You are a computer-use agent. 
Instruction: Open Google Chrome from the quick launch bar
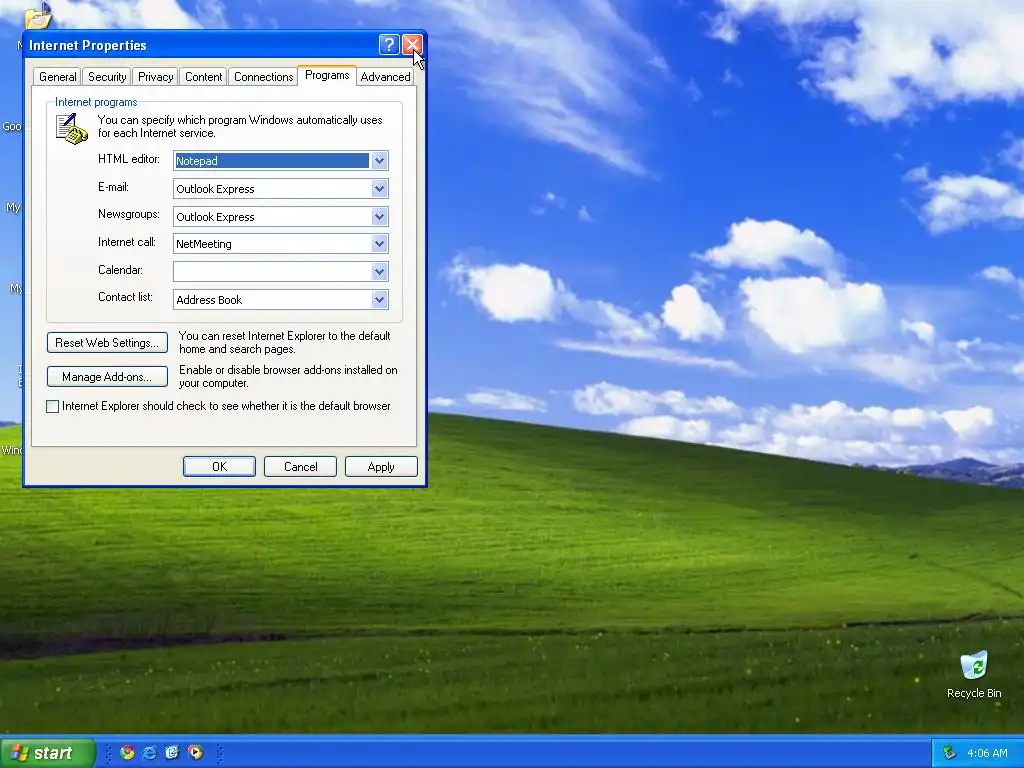(x=127, y=752)
